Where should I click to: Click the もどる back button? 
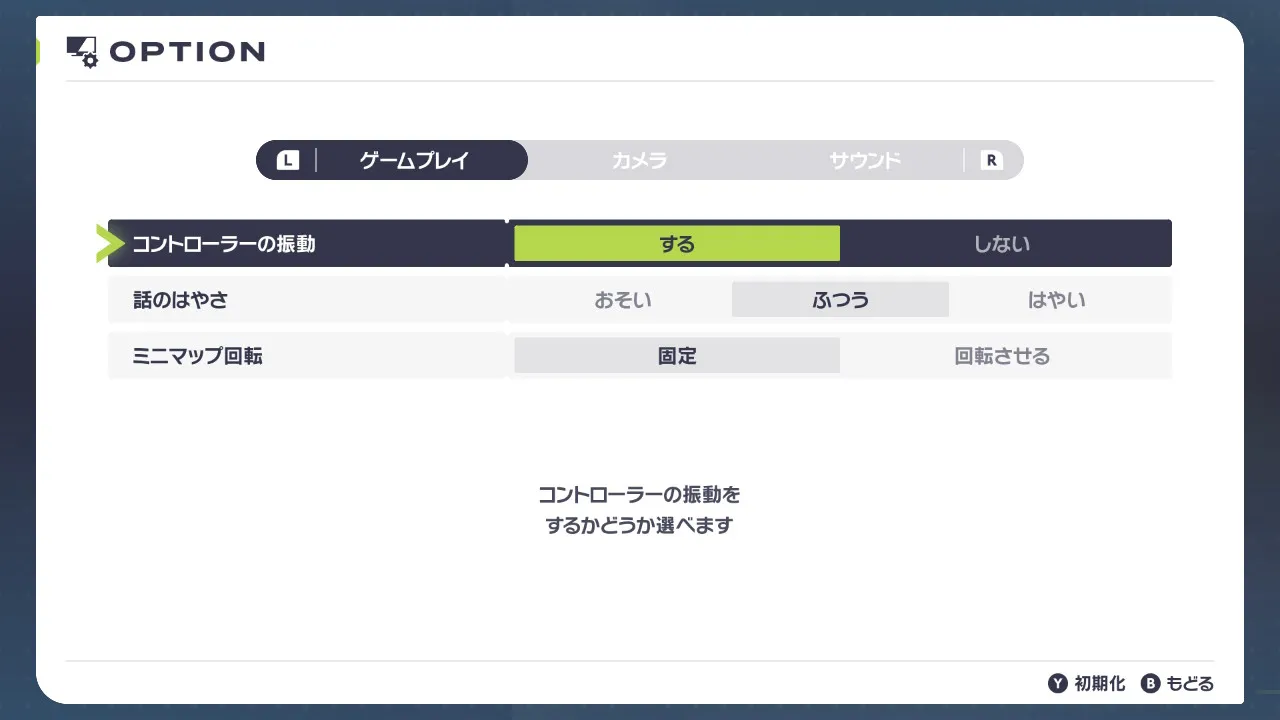pyautogui.click(x=1189, y=684)
